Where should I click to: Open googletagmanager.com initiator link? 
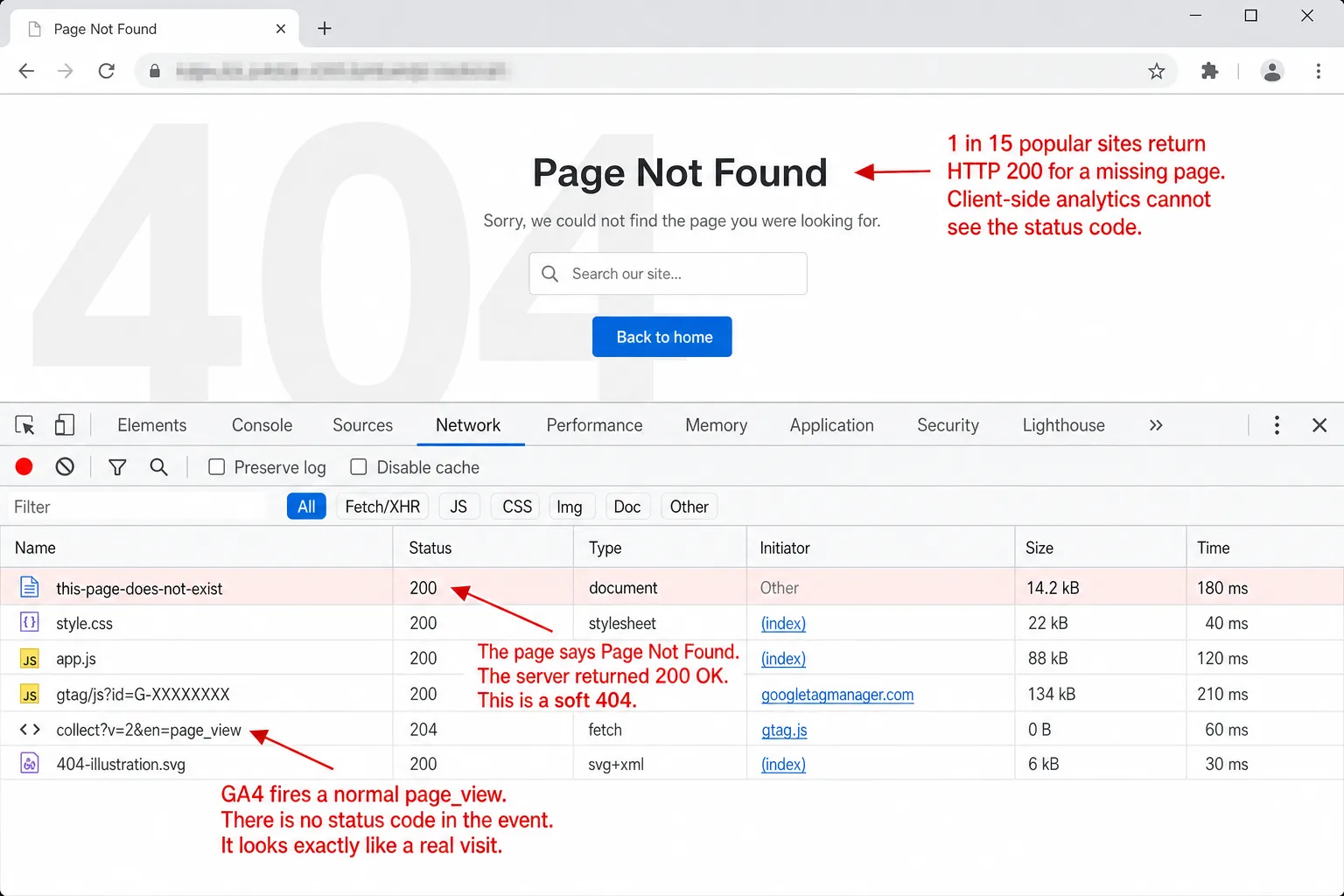(837, 695)
